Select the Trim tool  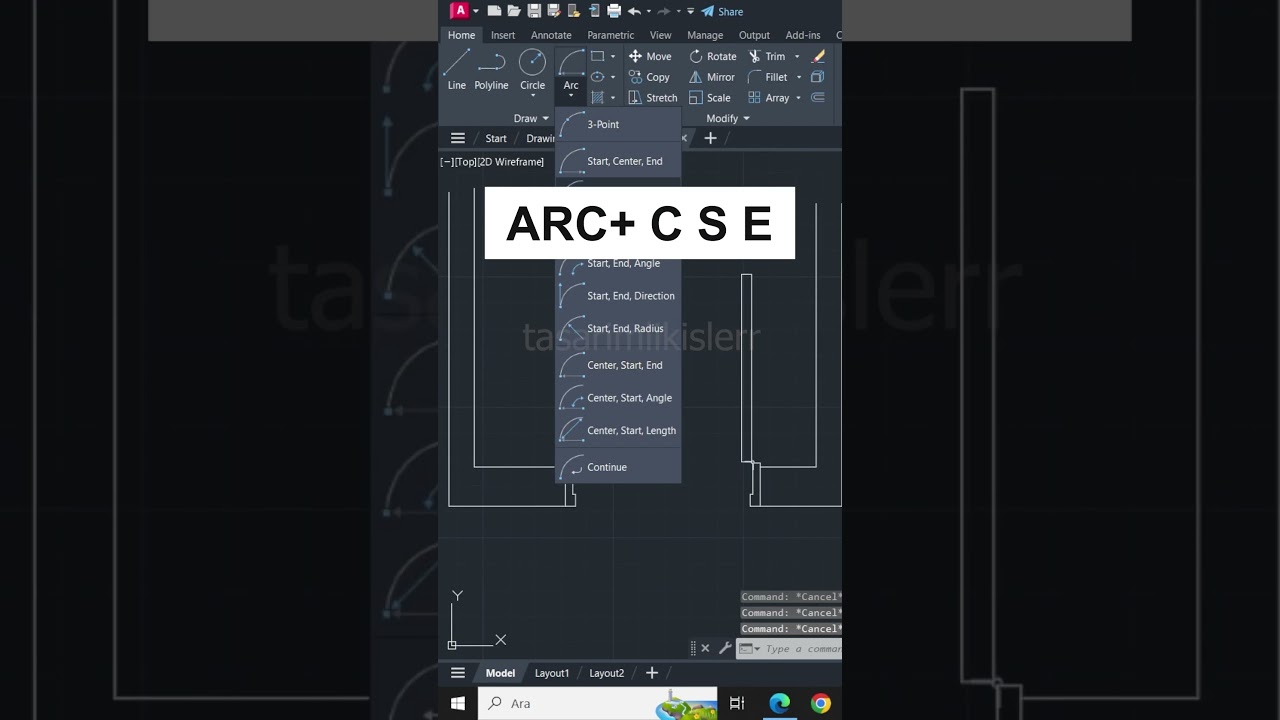[x=767, y=56]
